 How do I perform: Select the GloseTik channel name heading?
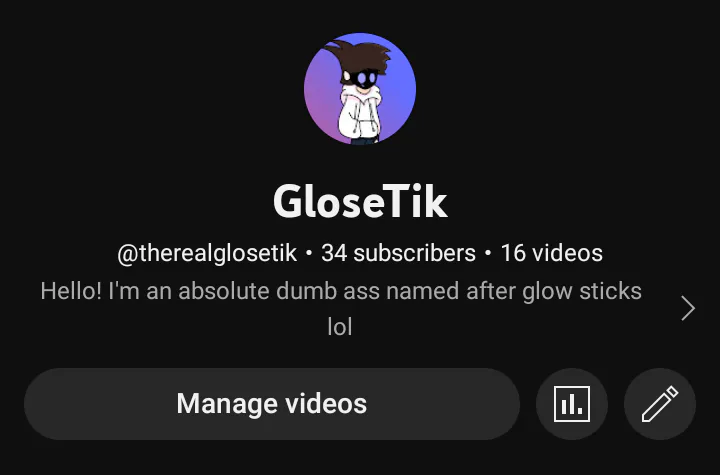360,202
